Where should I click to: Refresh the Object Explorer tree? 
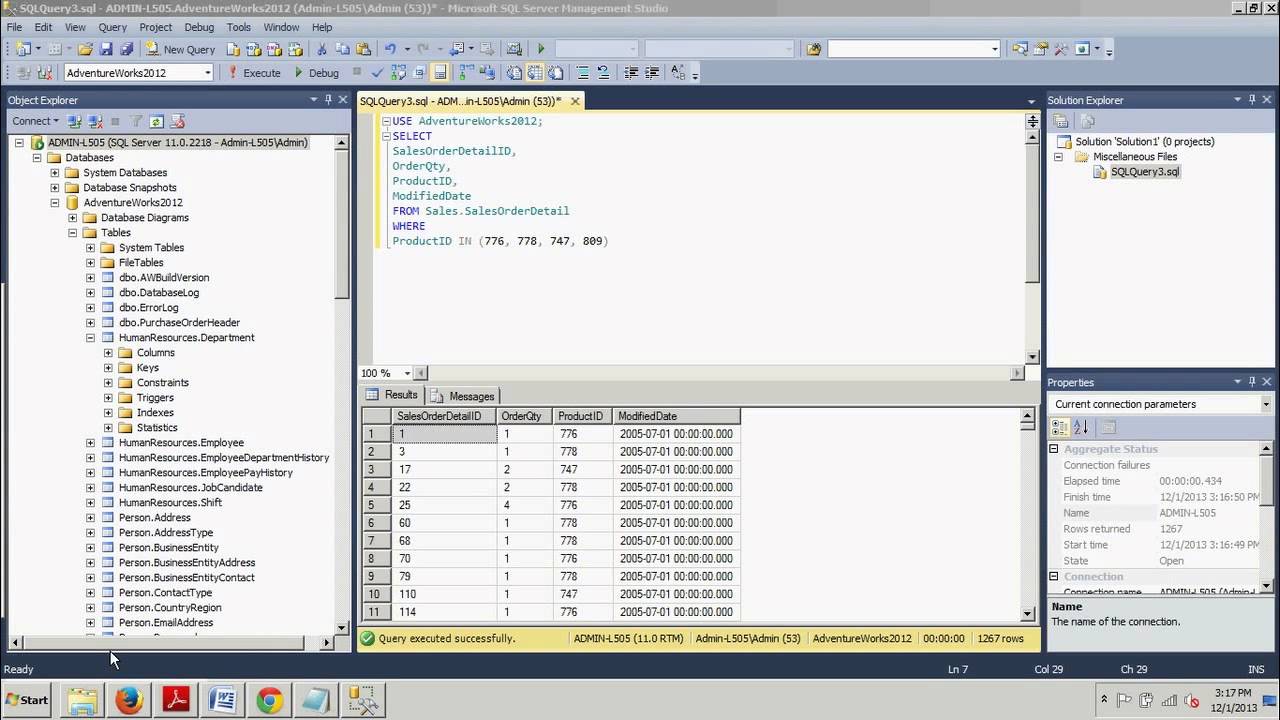[x=156, y=121]
